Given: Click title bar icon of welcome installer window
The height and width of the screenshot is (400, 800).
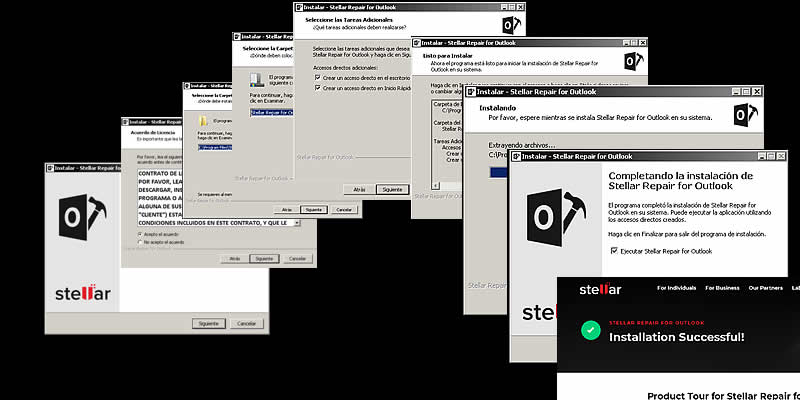Looking at the screenshot, I should (51, 167).
